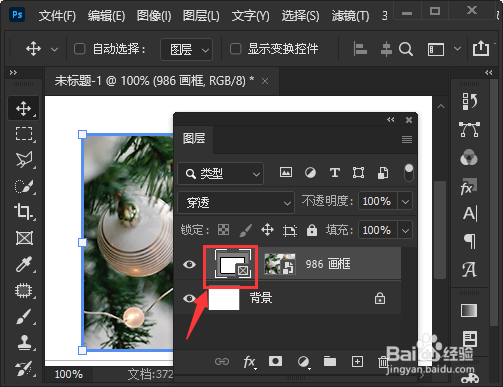Hide the 背景 layer
Screen dimensions: 503x387
tap(189, 298)
